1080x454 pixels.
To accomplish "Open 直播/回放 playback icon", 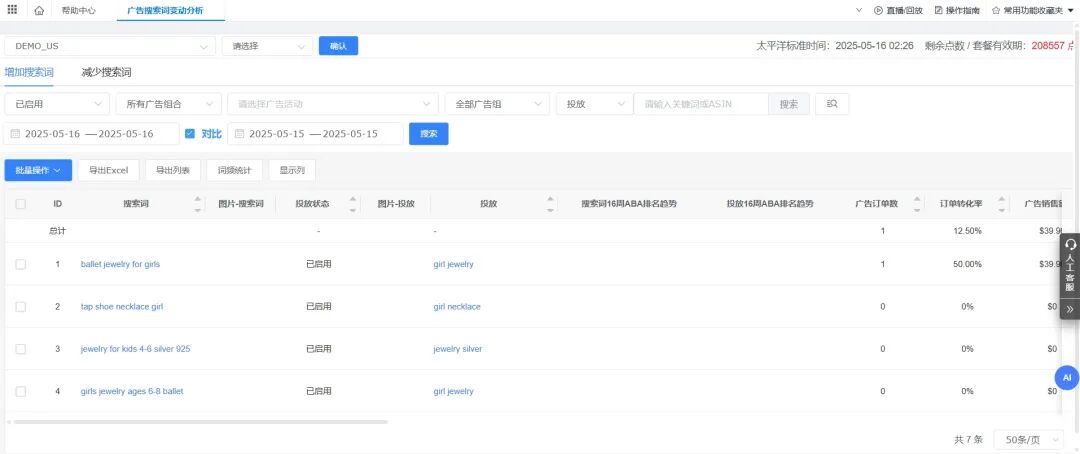I will point(897,10).
